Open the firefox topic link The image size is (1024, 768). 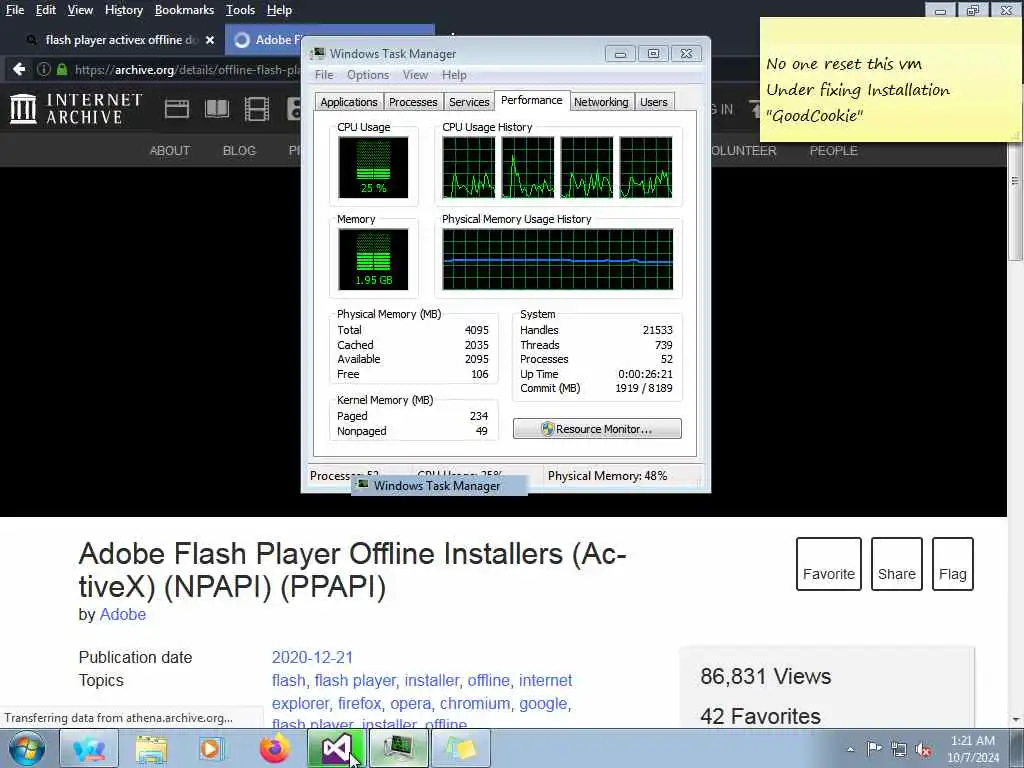pyautogui.click(x=359, y=703)
